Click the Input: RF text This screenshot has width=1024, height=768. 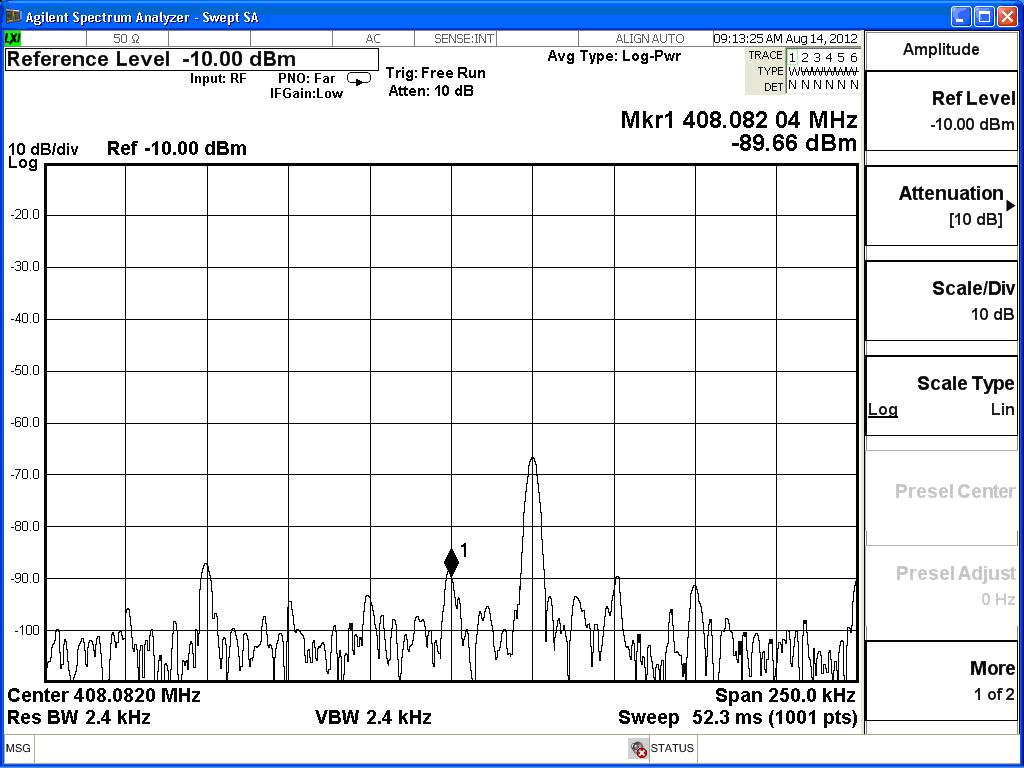pyautogui.click(x=218, y=79)
